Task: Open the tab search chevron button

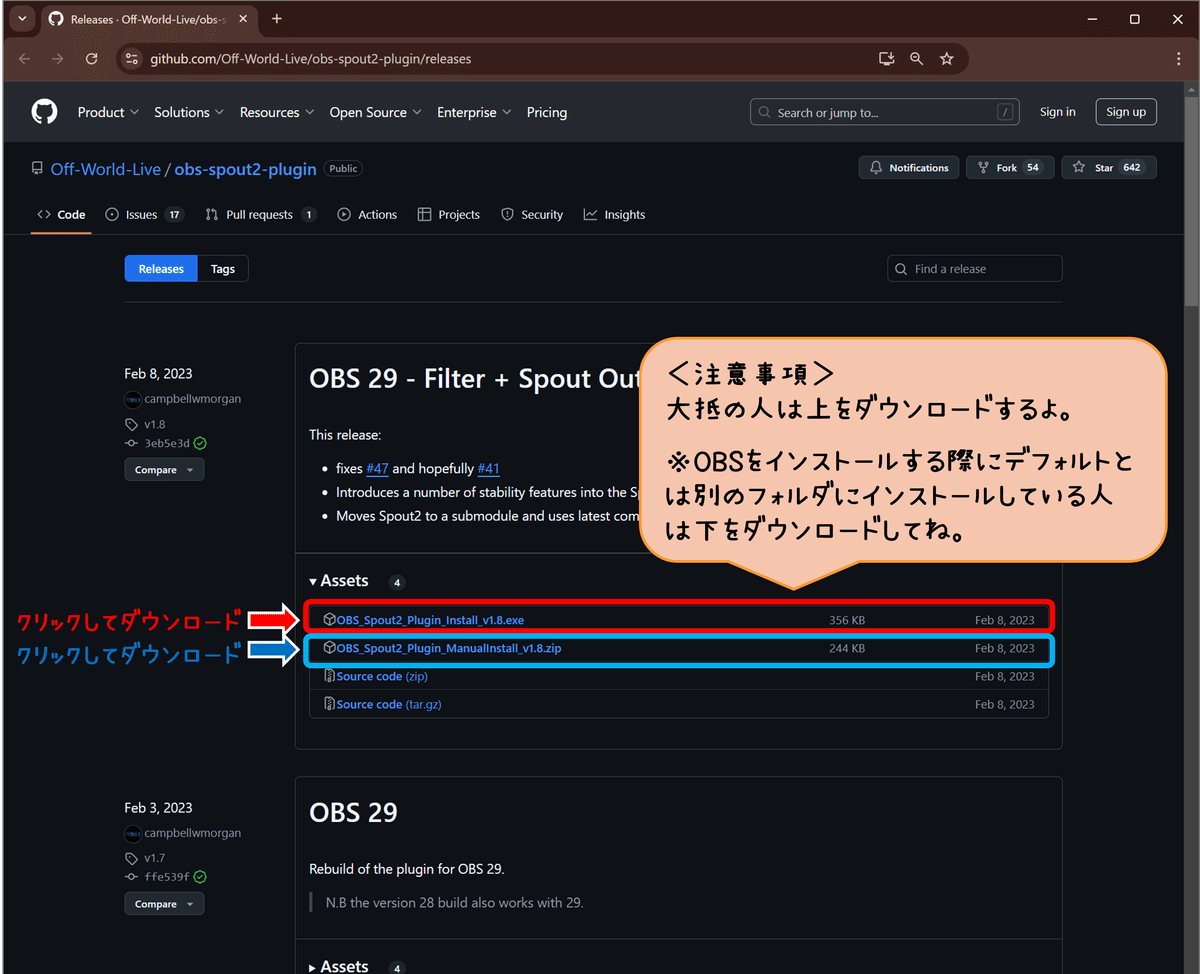Action: click(x=22, y=19)
